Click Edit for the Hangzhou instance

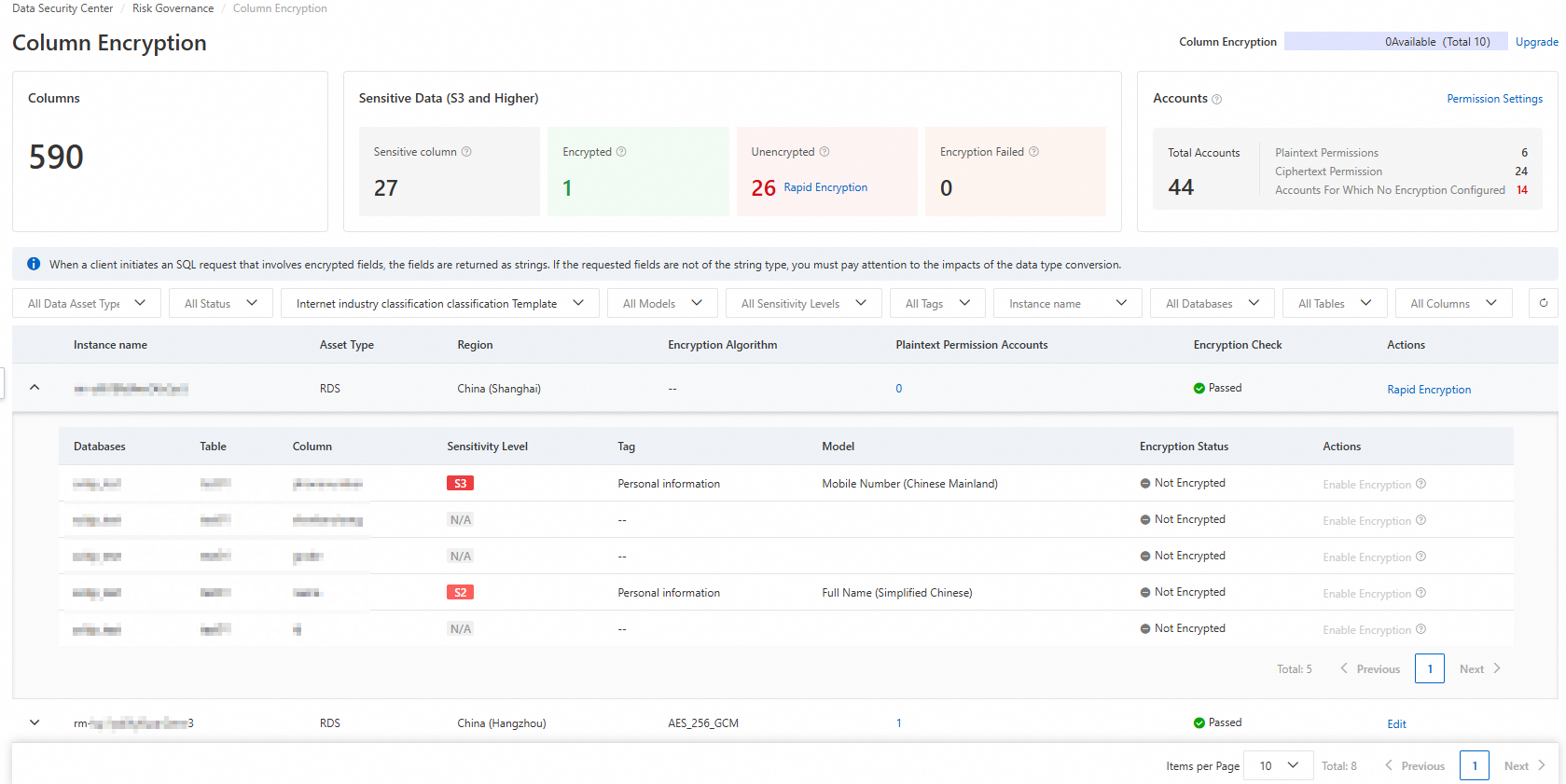pyautogui.click(x=1396, y=724)
